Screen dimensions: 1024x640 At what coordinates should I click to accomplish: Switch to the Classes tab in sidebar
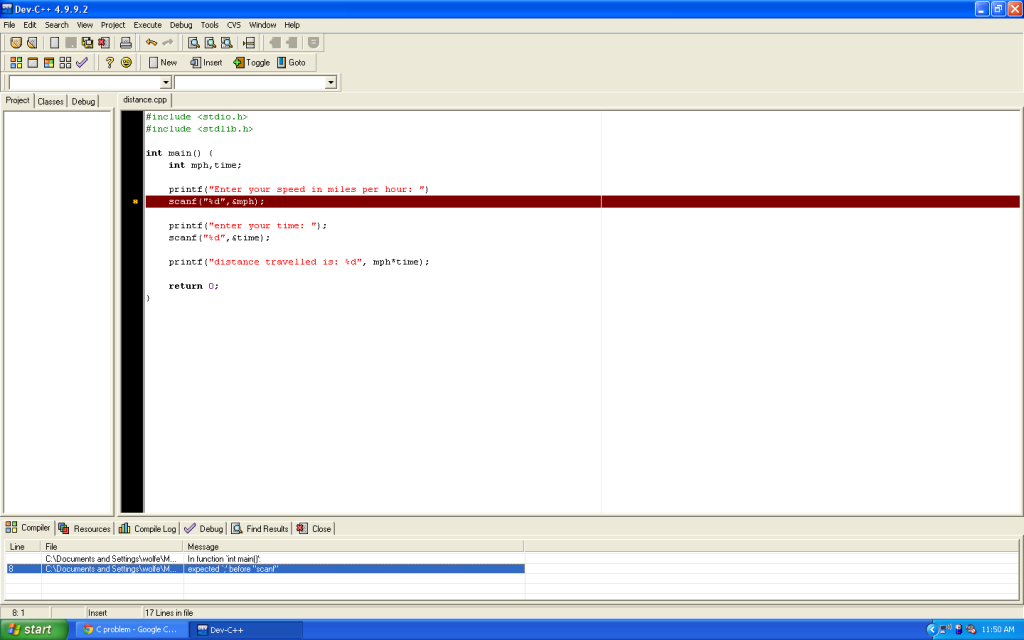(50, 101)
